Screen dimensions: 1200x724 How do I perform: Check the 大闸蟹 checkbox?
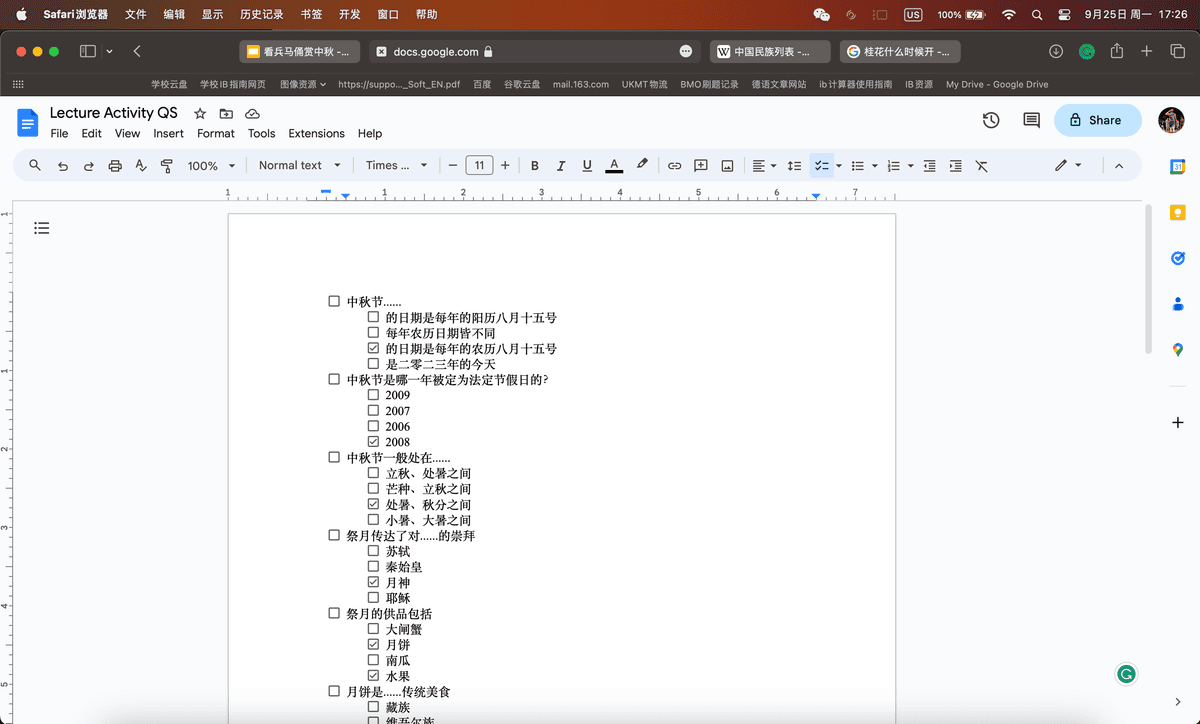click(373, 629)
